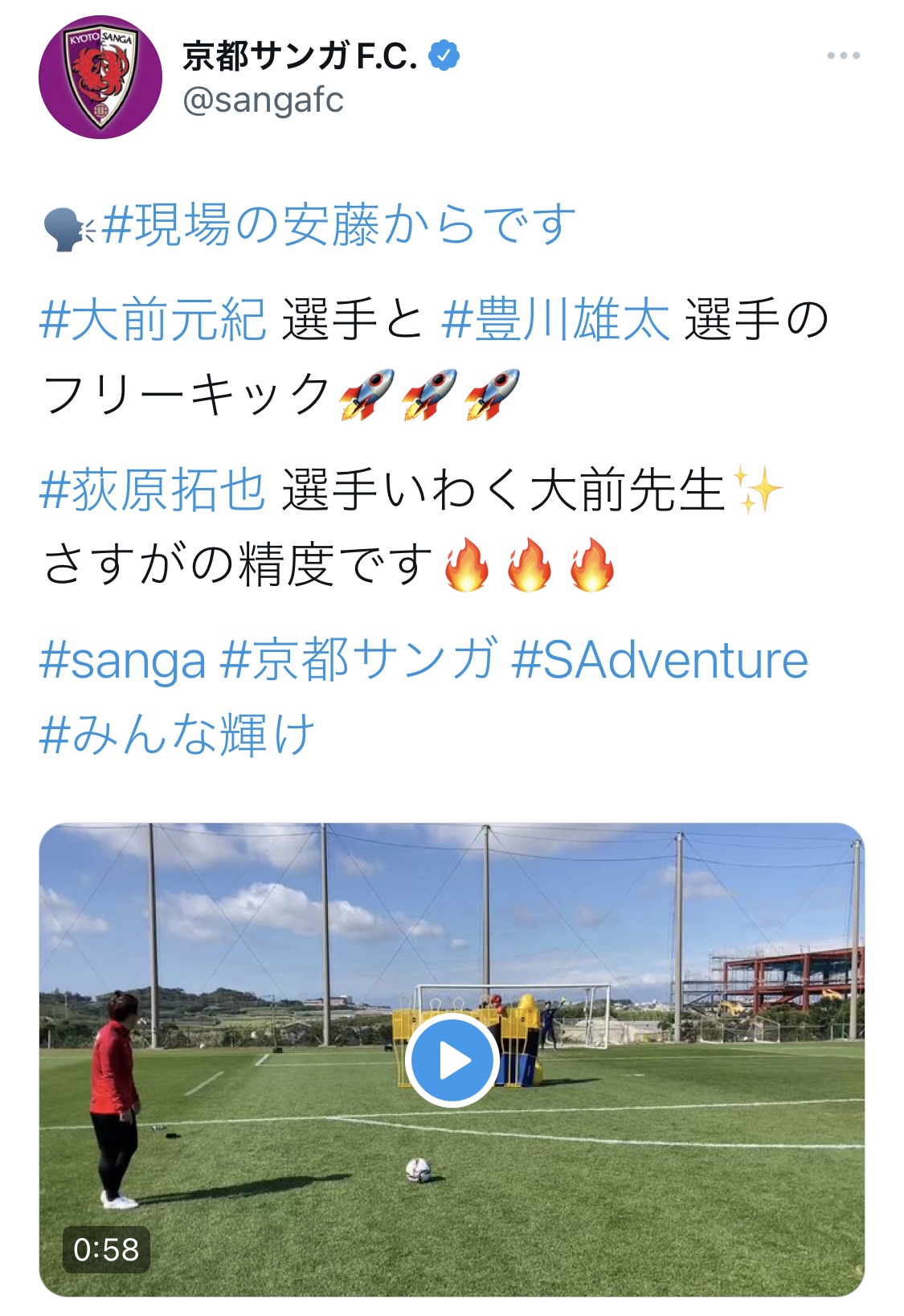904x1316 pixels.
Task: Open hashtag #SAdventure
Action: pos(660,659)
